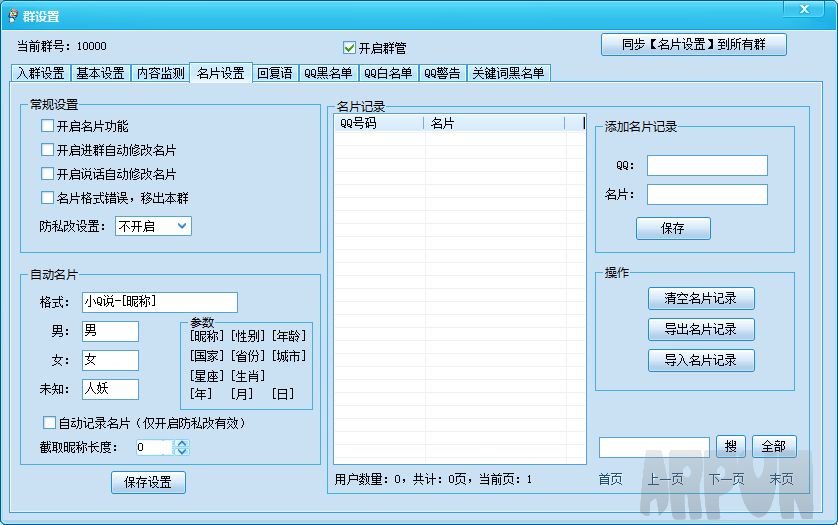Click 清空名片记录 button
Screen dimensions: 838x525
(701, 298)
